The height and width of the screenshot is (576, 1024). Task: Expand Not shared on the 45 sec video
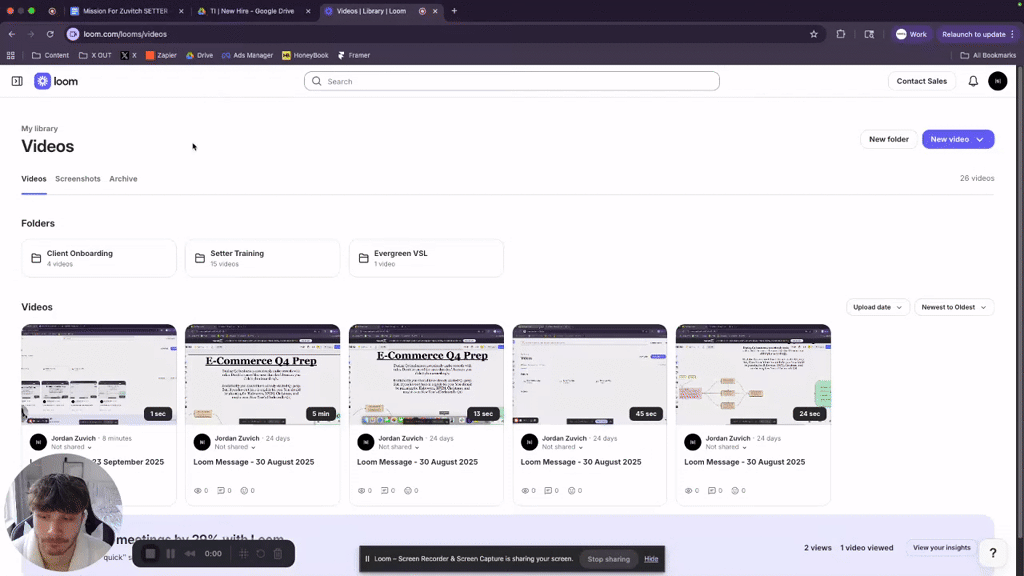pyautogui.click(x=562, y=447)
